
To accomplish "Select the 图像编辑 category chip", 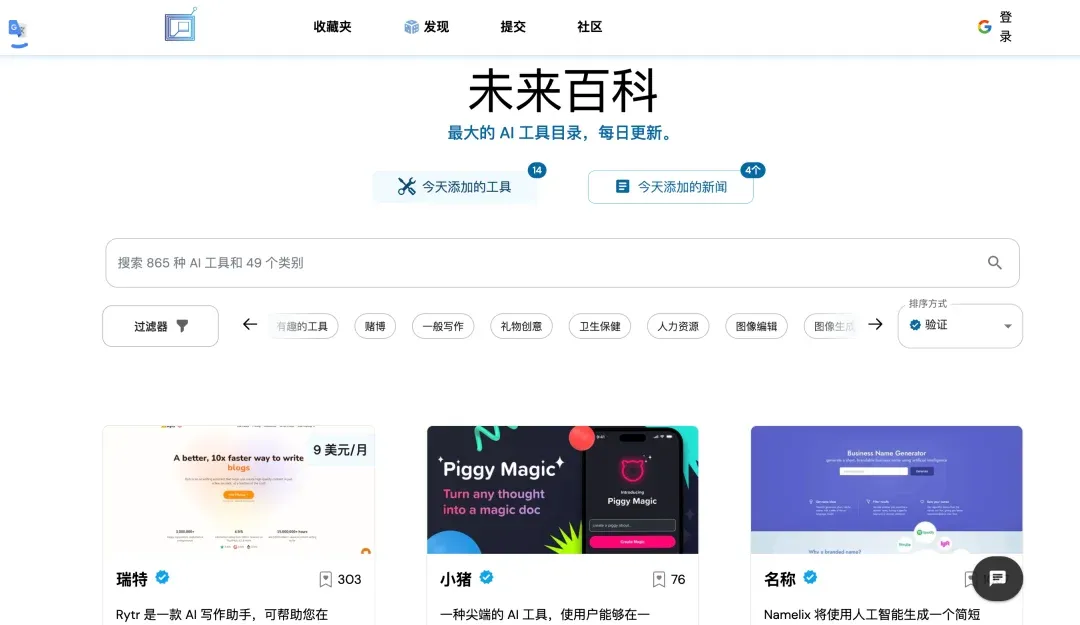I will point(756,326).
